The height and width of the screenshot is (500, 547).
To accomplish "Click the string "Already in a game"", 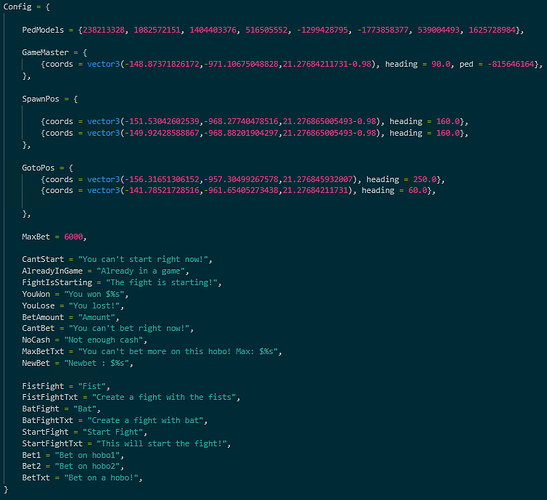I will [x=141, y=271].
